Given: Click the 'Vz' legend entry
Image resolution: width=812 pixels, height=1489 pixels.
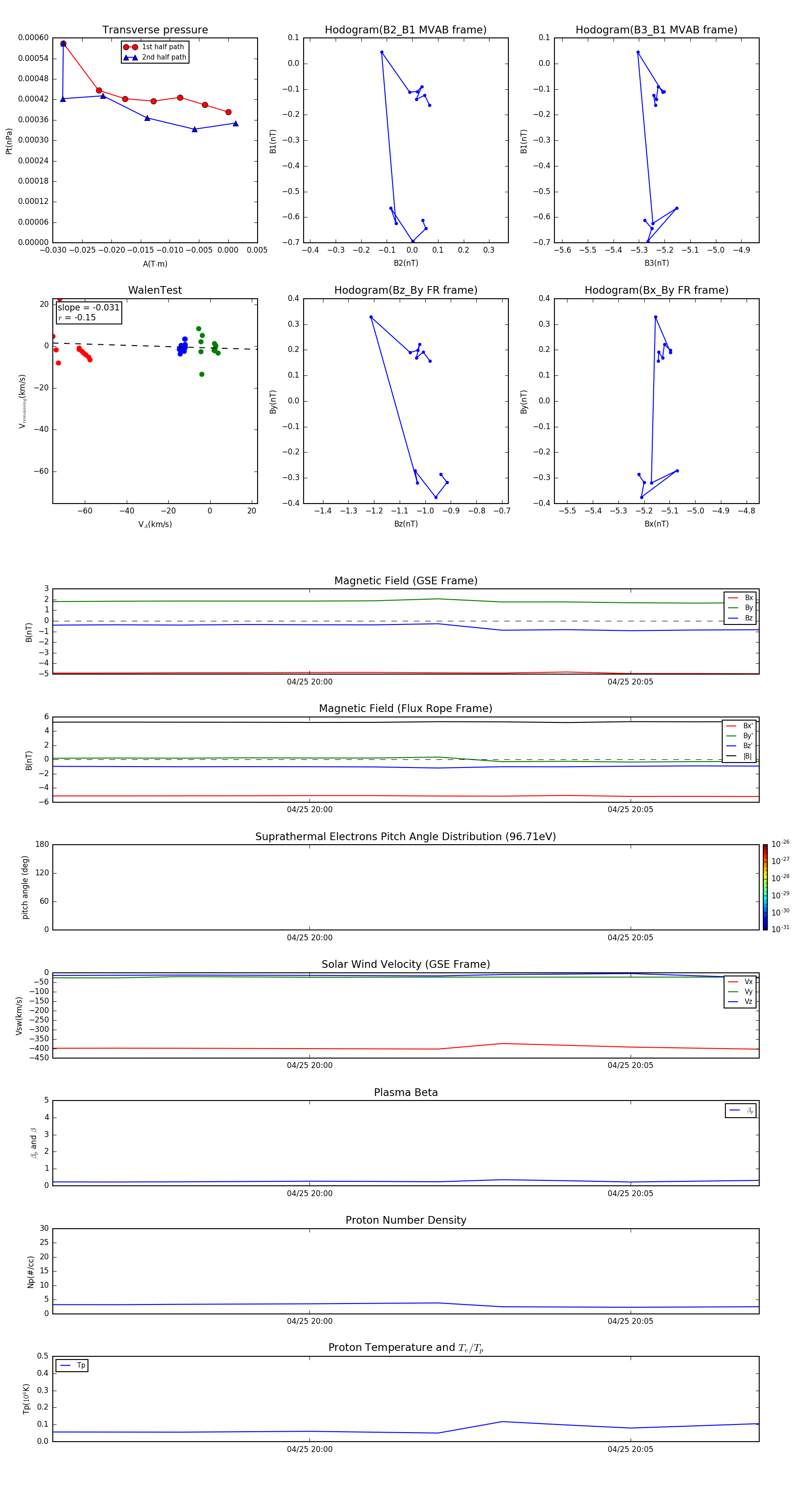Looking at the screenshot, I should (x=740, y=1002).
